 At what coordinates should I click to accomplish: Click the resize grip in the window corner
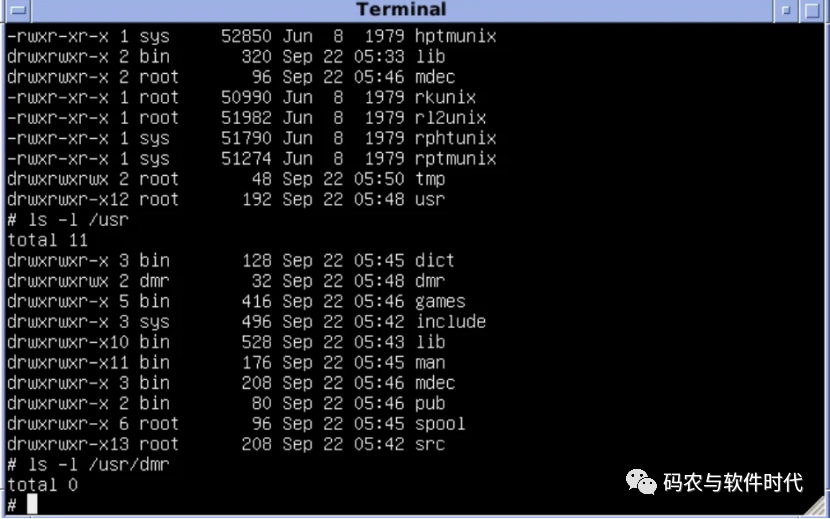pos(814,505)
